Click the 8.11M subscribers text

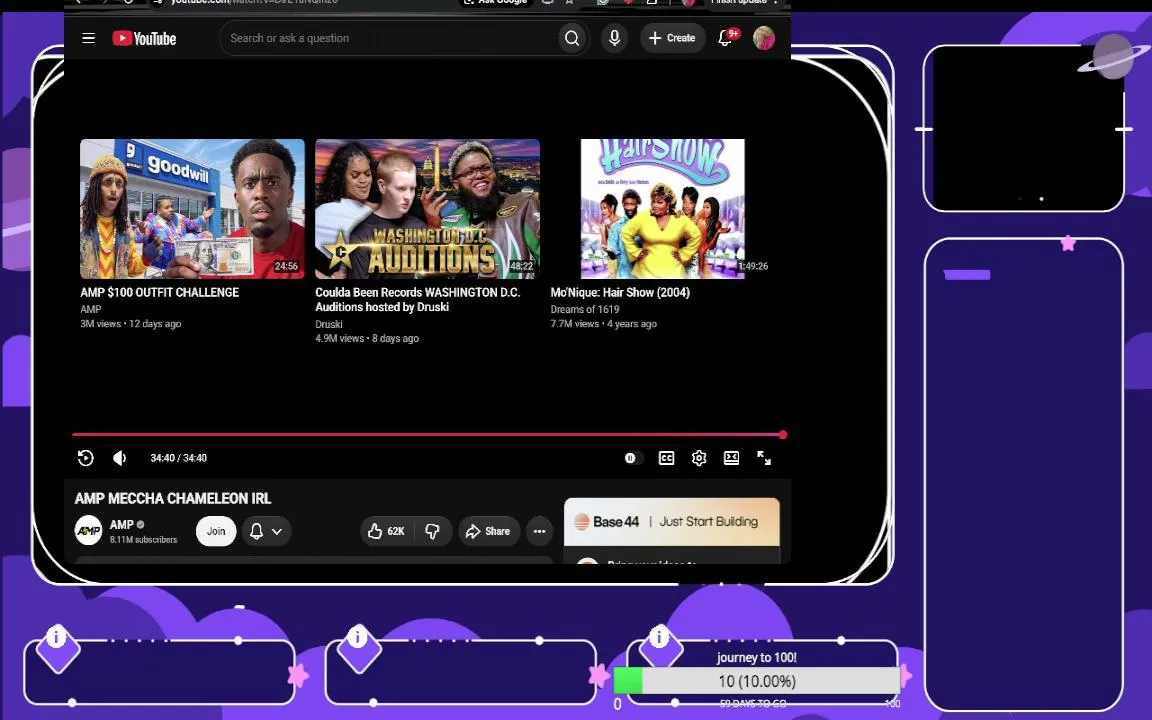click(x=143, y=539)
